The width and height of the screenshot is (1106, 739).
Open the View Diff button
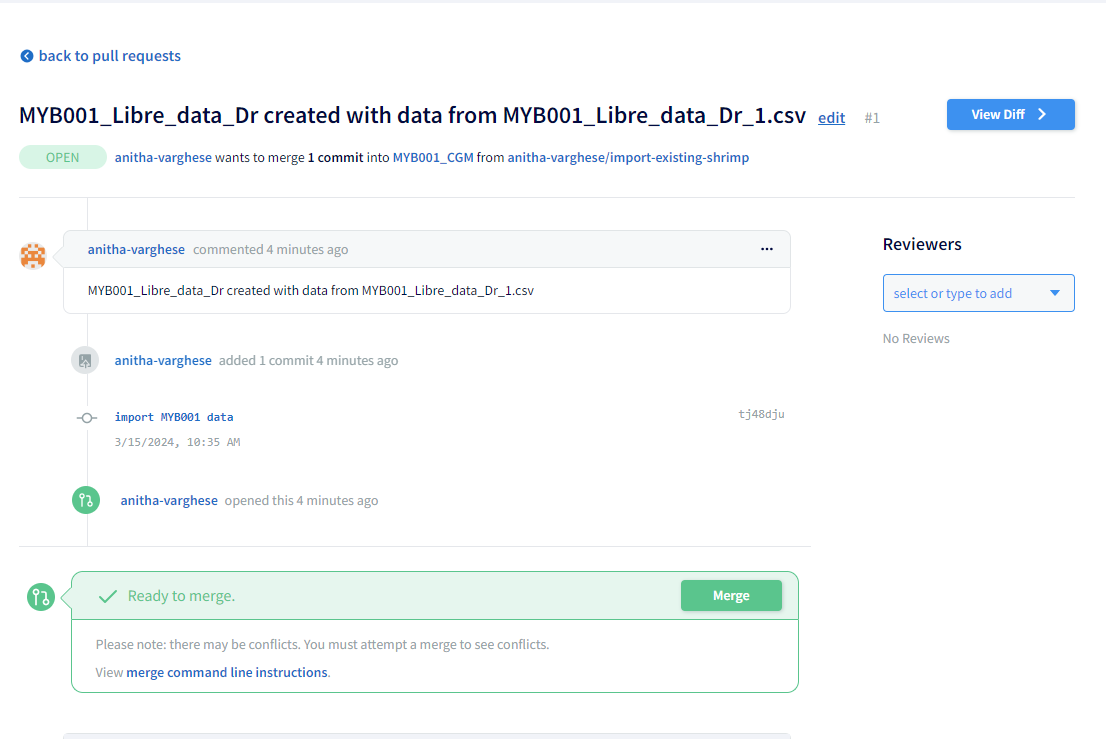[1010, 114]
